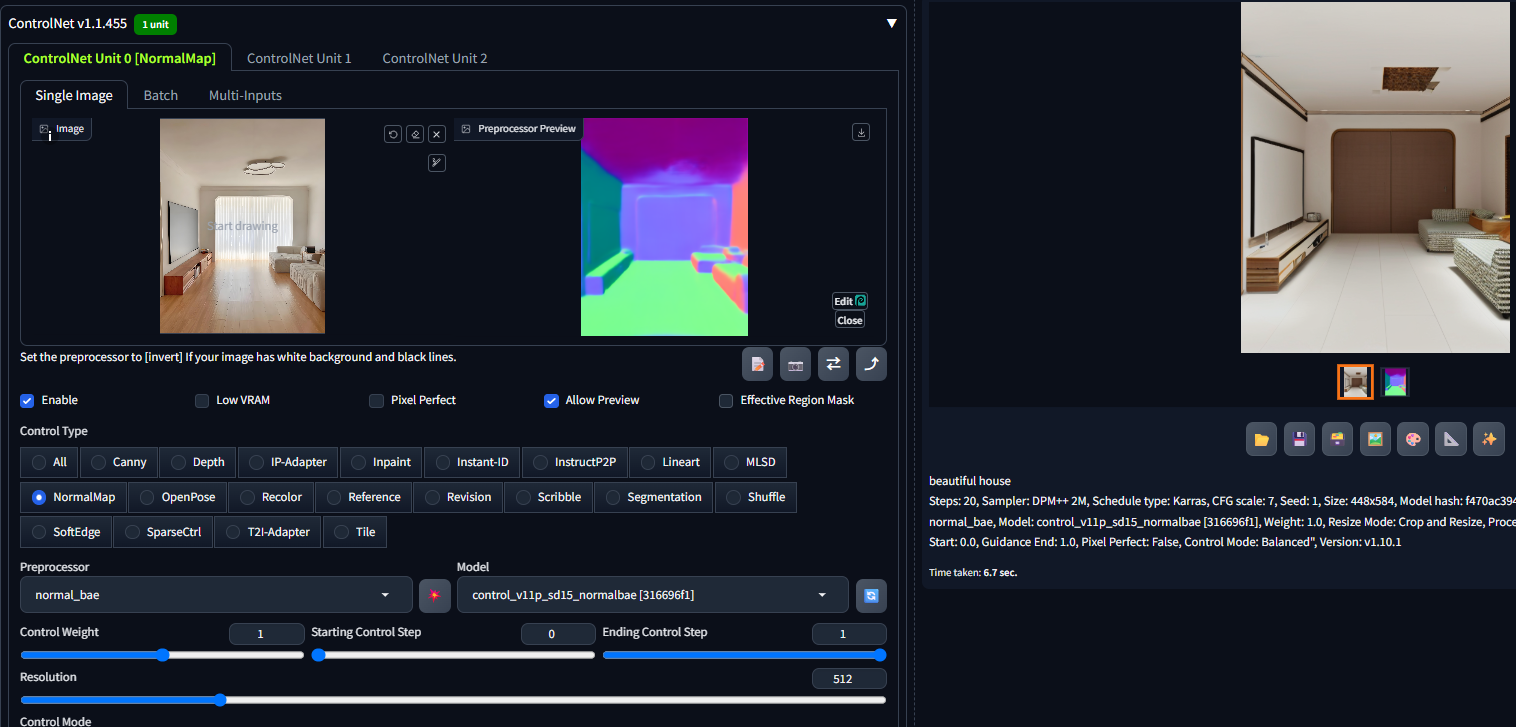Open the output folder icon
1516x727 pixels.
pyautogui.click(x=1261, y=439)
